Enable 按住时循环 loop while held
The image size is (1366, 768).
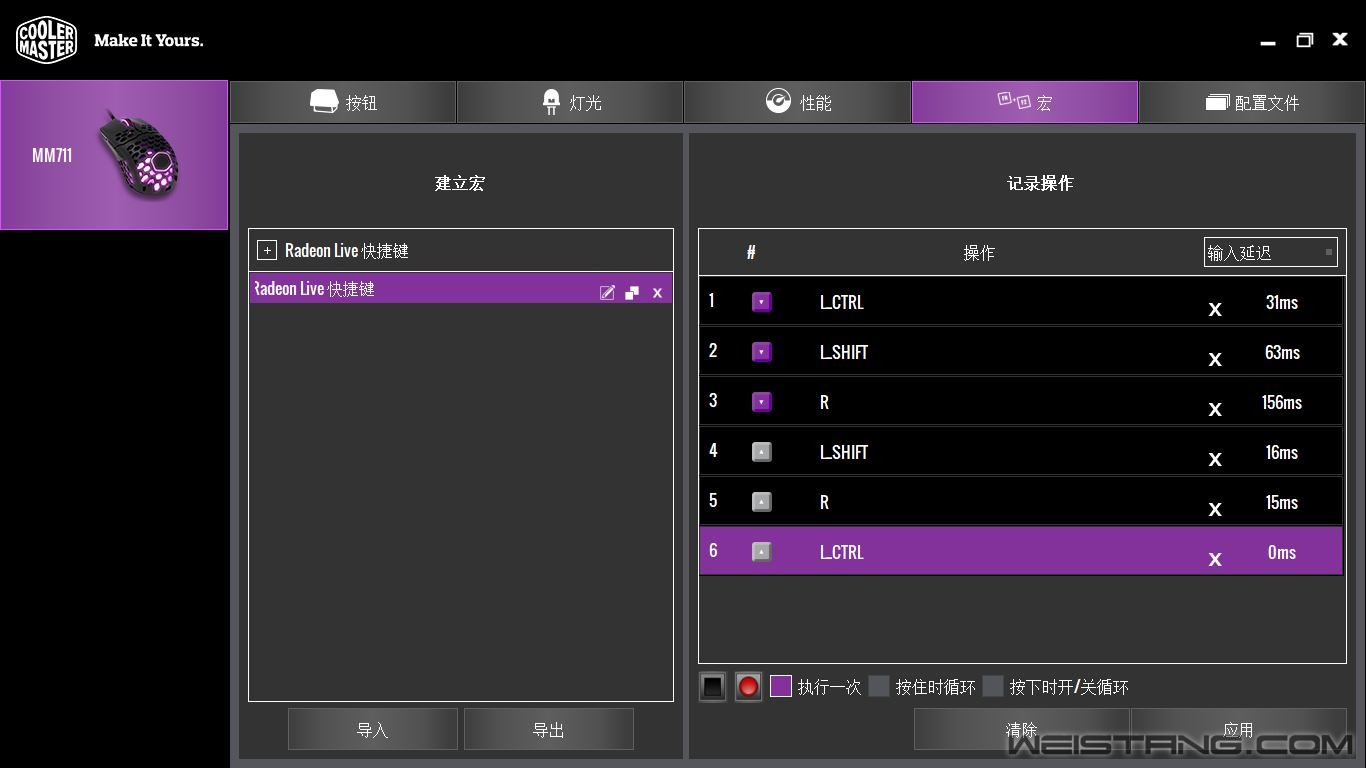coord(879,686)
